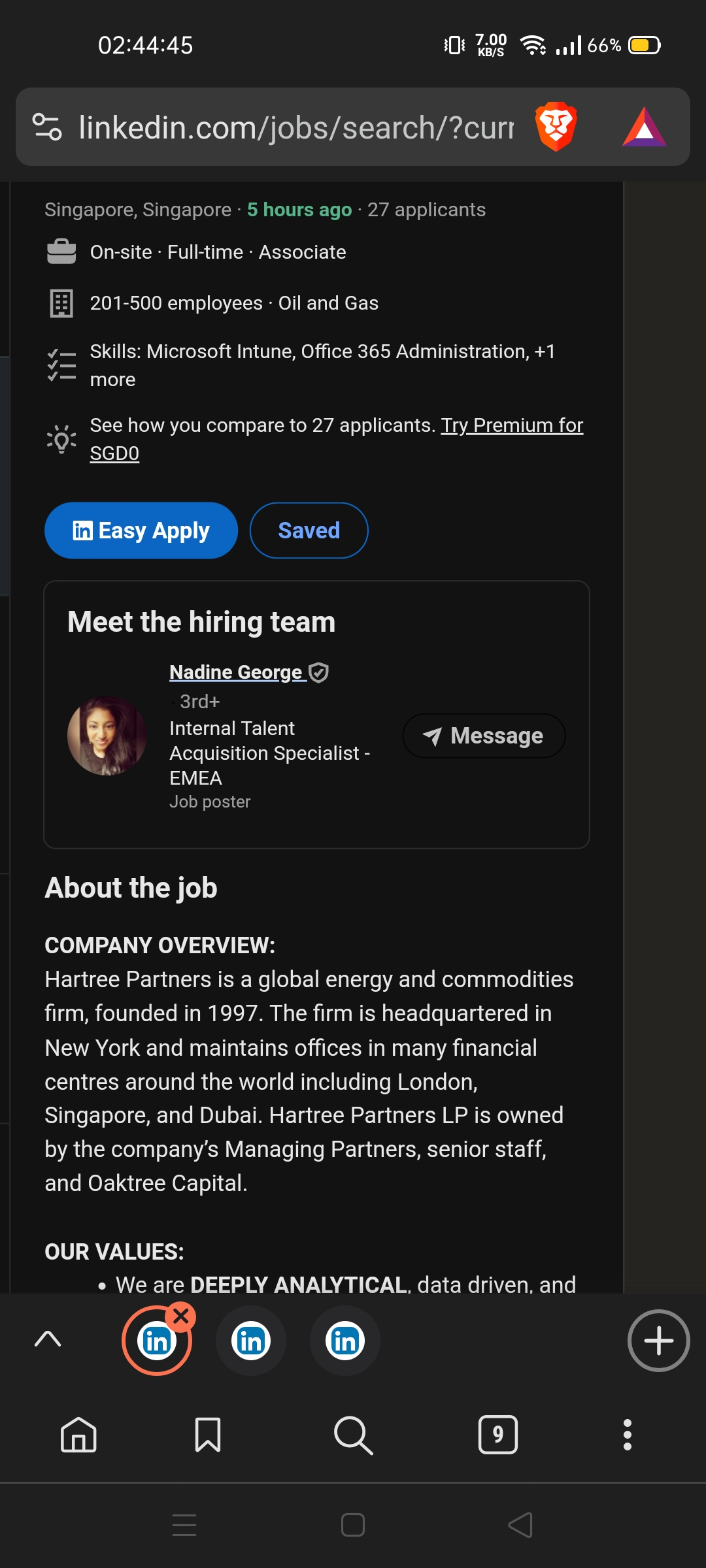Close the first LinkedIn tab with X
Viewport: 706px width, 1568px height.
click(x=181, y=1316)
